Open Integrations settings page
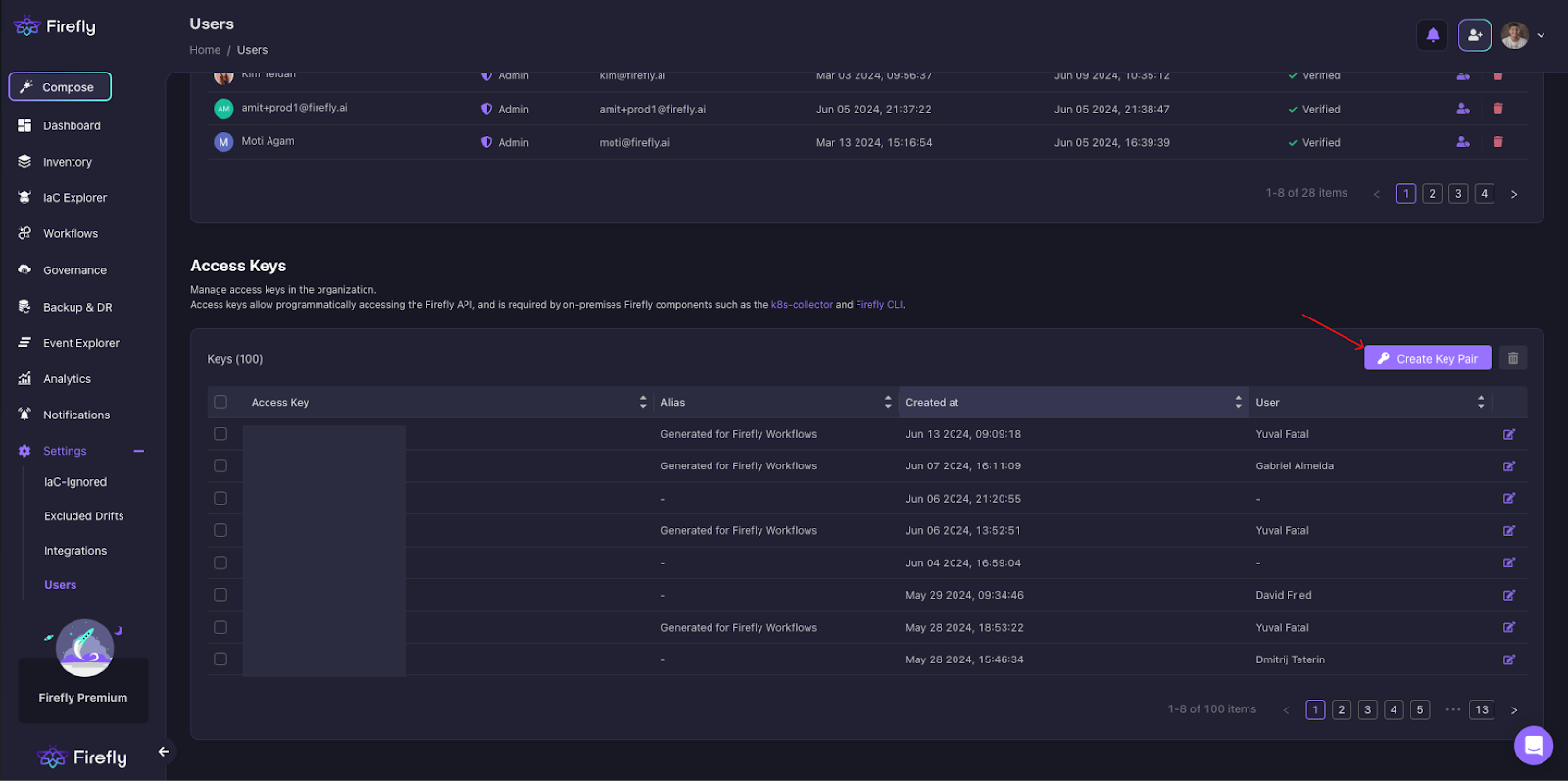Screen dimensions: 1568x781 pyautogui.click(x=75, y=551)
